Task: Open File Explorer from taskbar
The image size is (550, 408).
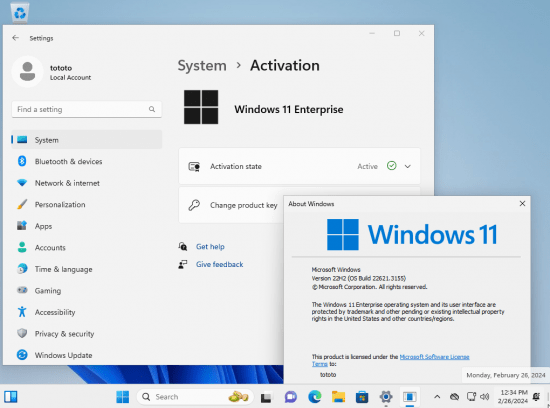Action: (338, 397)
